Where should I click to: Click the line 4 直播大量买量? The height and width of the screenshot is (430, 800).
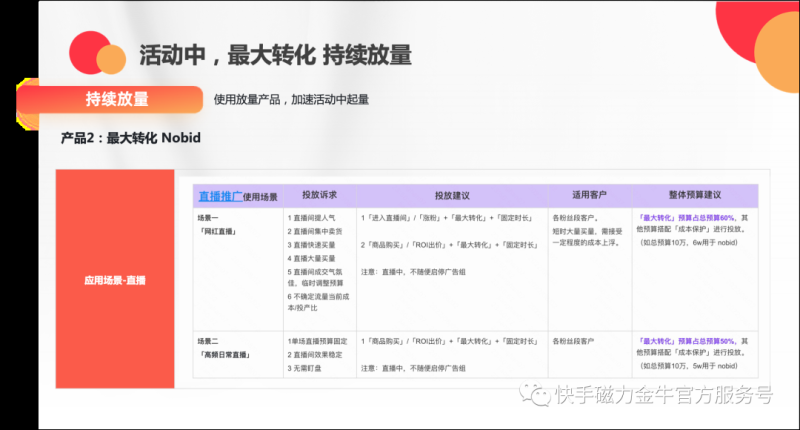(x=311, y=258)
